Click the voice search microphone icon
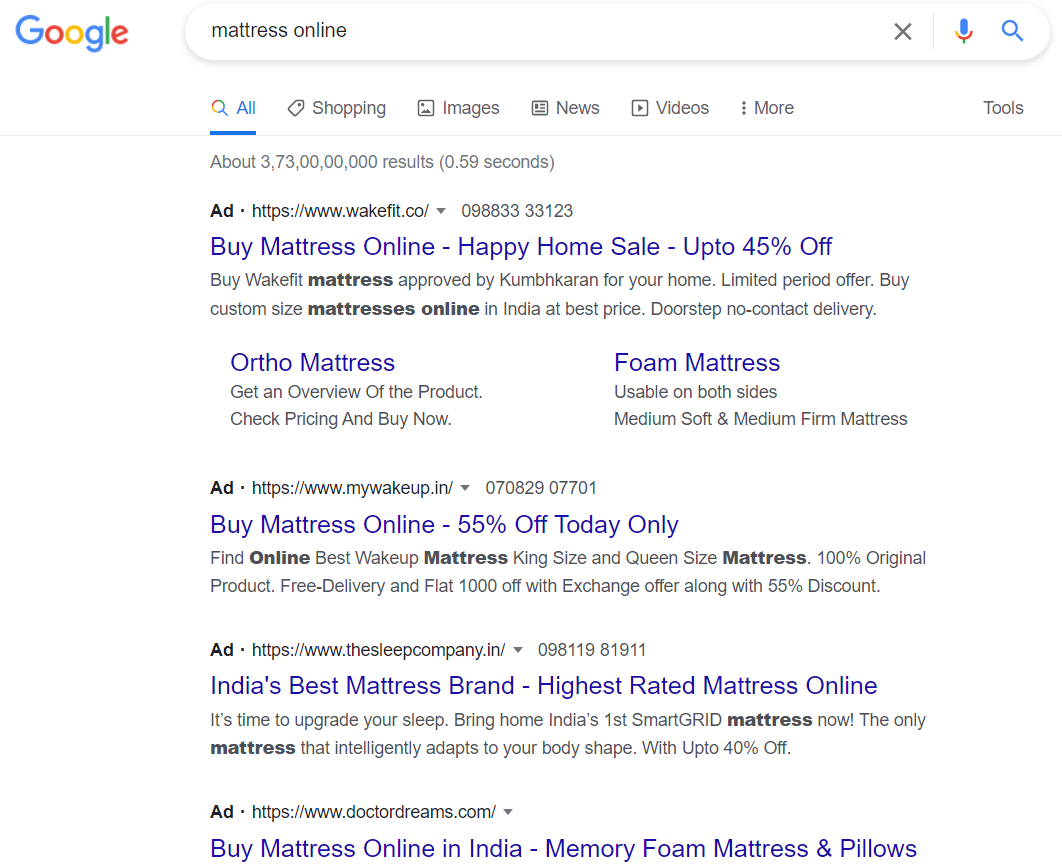 tap(963, 31)
